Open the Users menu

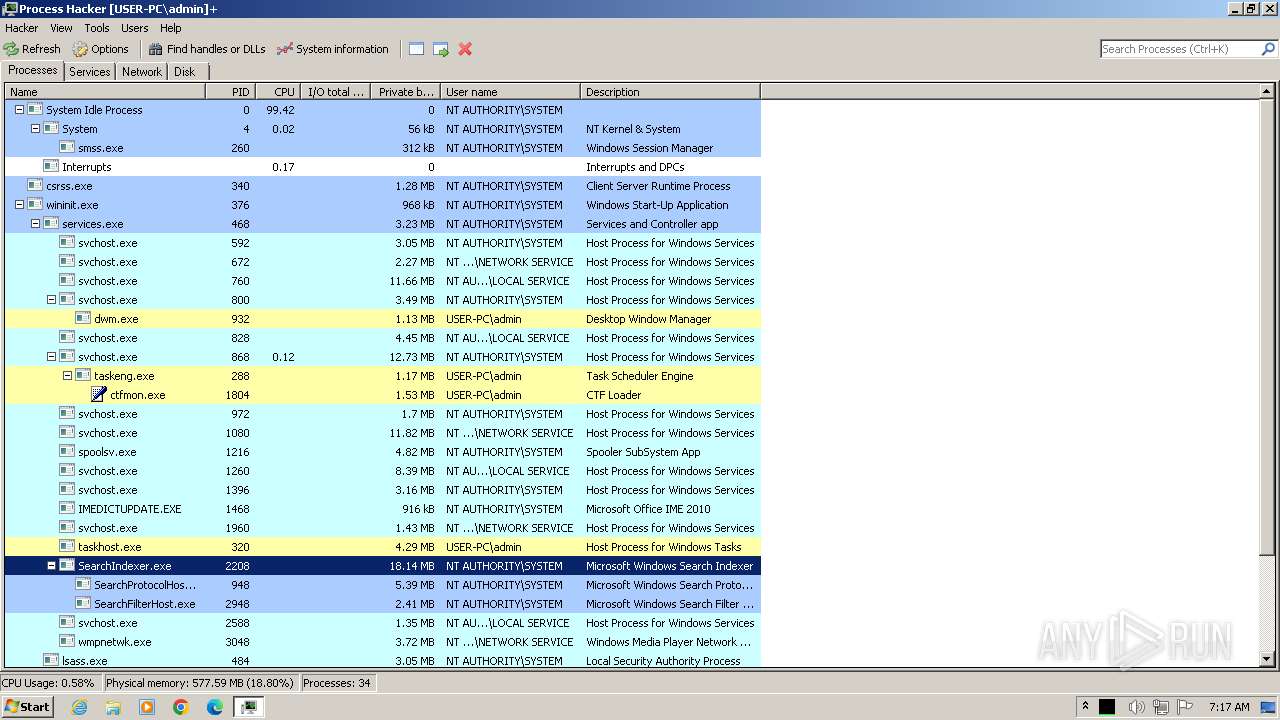click(x=135, y=28)
